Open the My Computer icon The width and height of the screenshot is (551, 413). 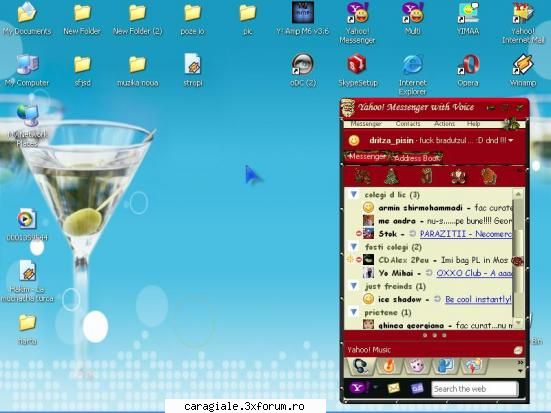tap(27, 70)
